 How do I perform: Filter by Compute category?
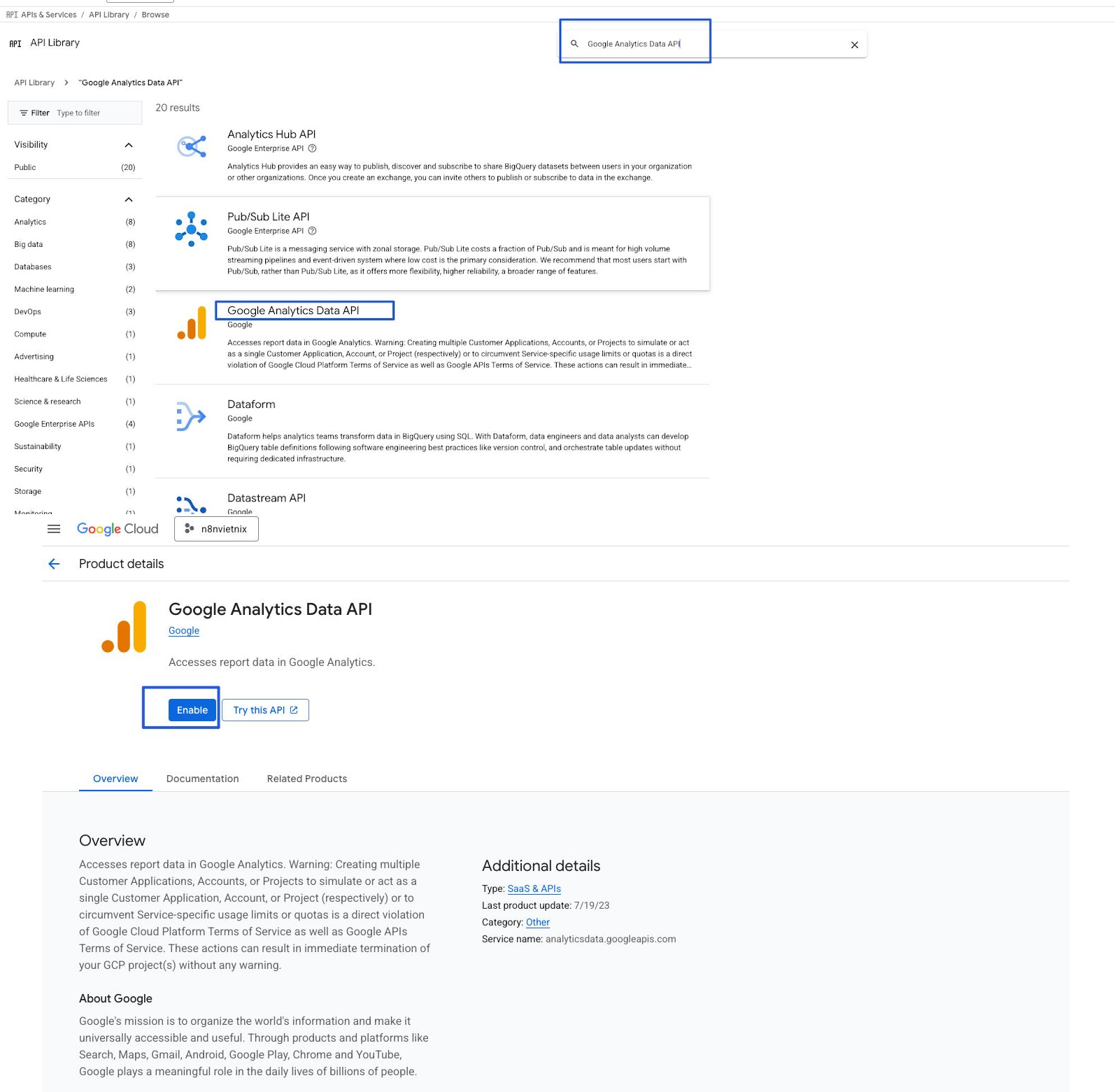coord(75,334)
